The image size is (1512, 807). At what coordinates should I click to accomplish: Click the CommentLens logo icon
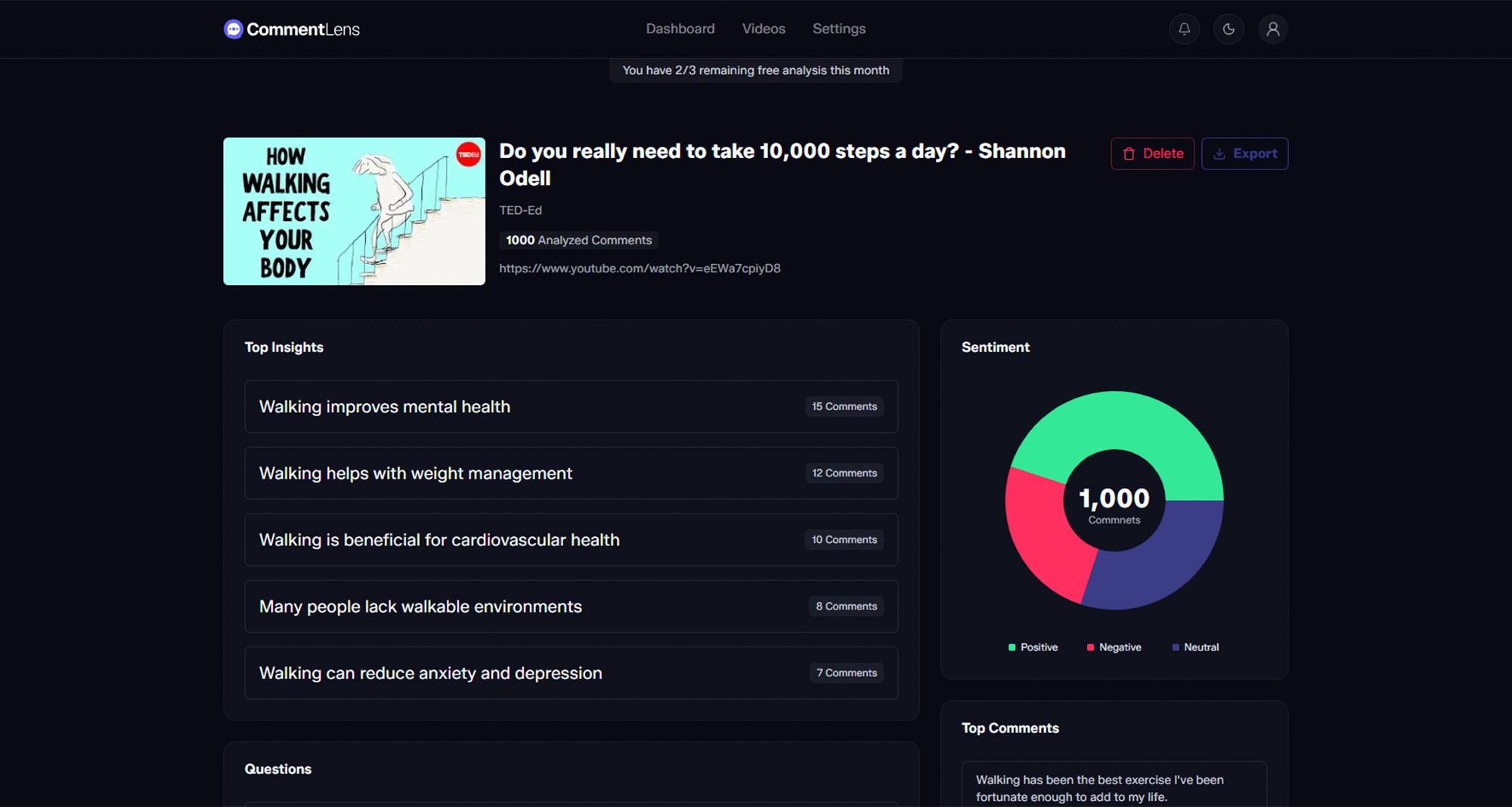coord(232,29)
